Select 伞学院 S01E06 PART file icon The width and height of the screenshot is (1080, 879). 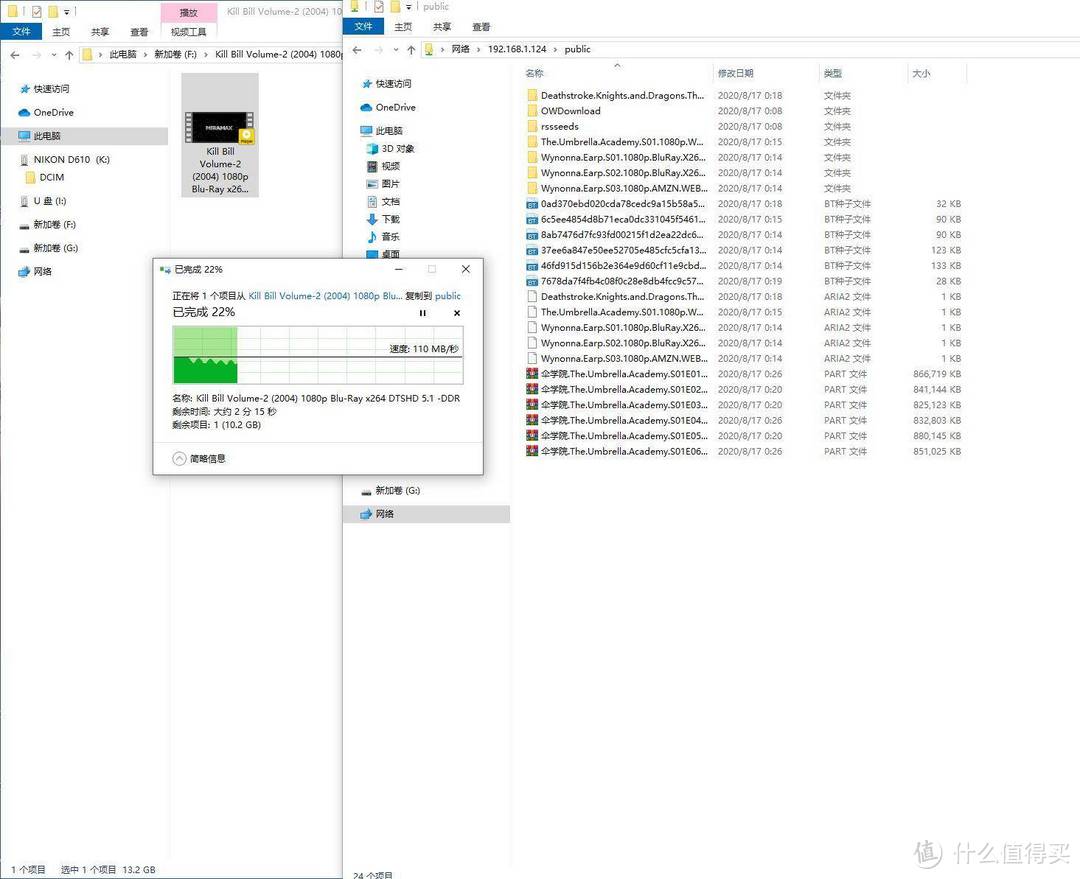point(532,451)
